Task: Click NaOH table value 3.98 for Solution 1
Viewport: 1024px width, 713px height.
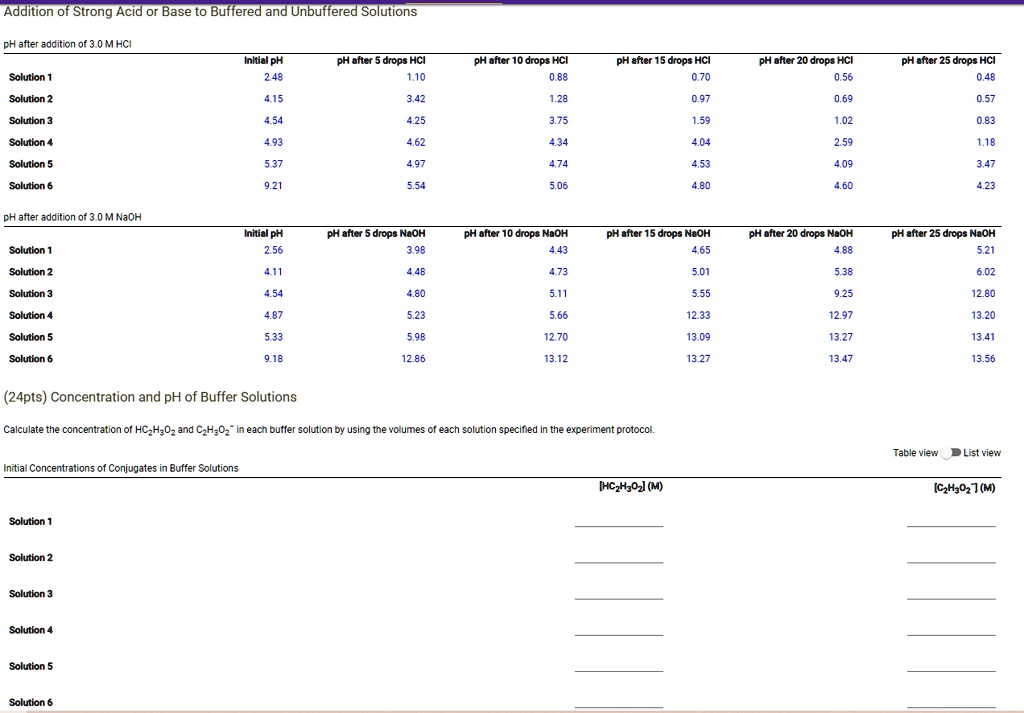Action: point(415,250)
